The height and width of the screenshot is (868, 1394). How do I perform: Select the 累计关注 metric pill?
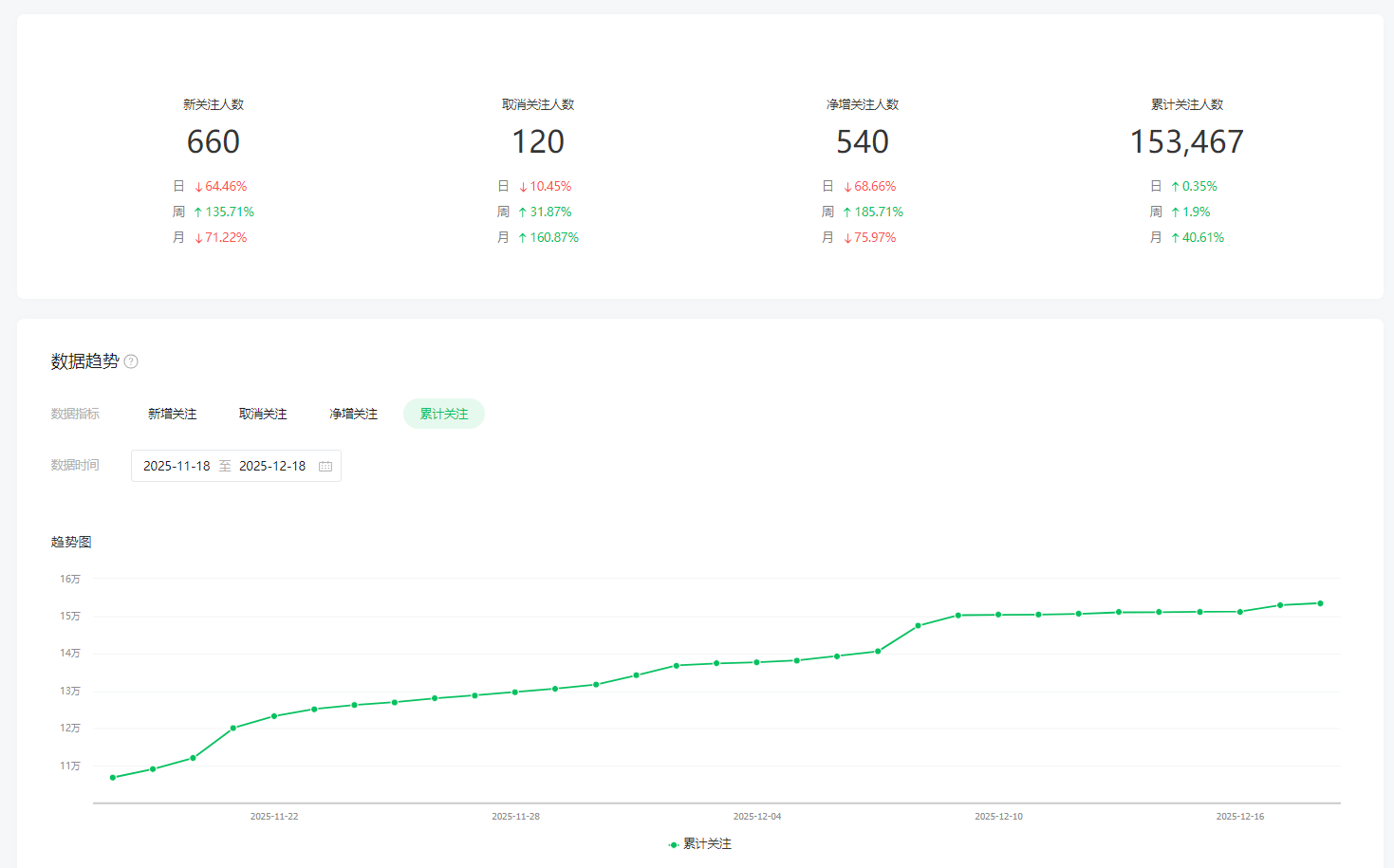point(444,414)
